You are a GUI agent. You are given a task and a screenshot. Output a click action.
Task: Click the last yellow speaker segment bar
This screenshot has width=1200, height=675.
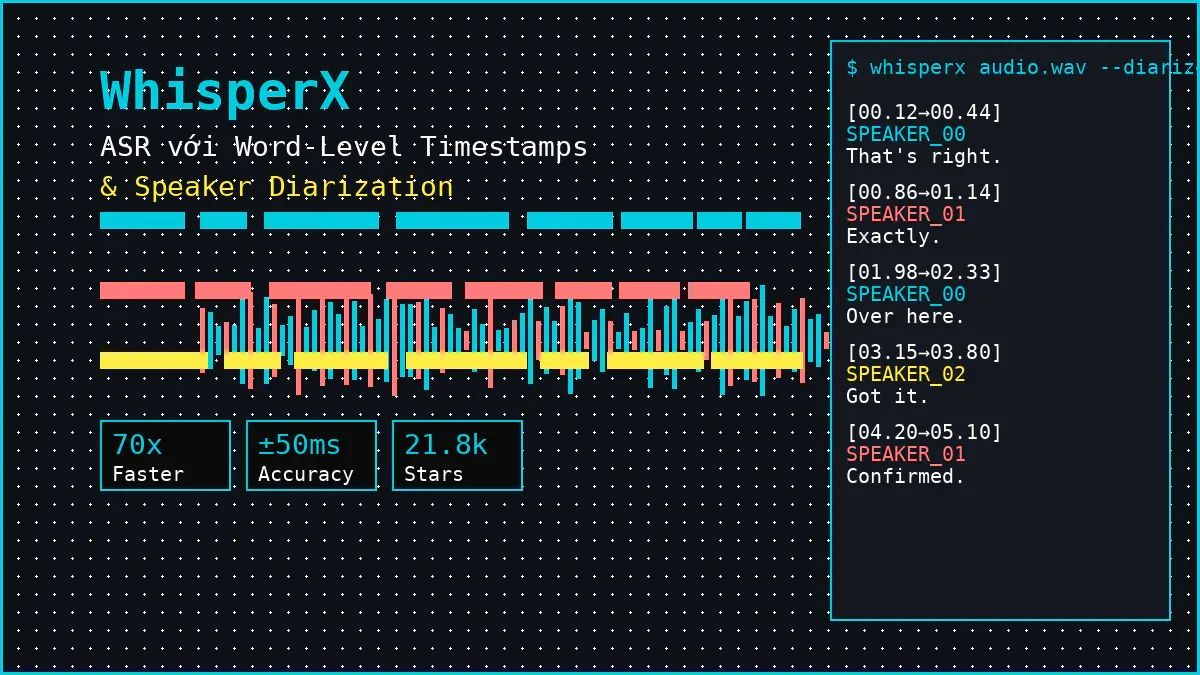[756, 361]
